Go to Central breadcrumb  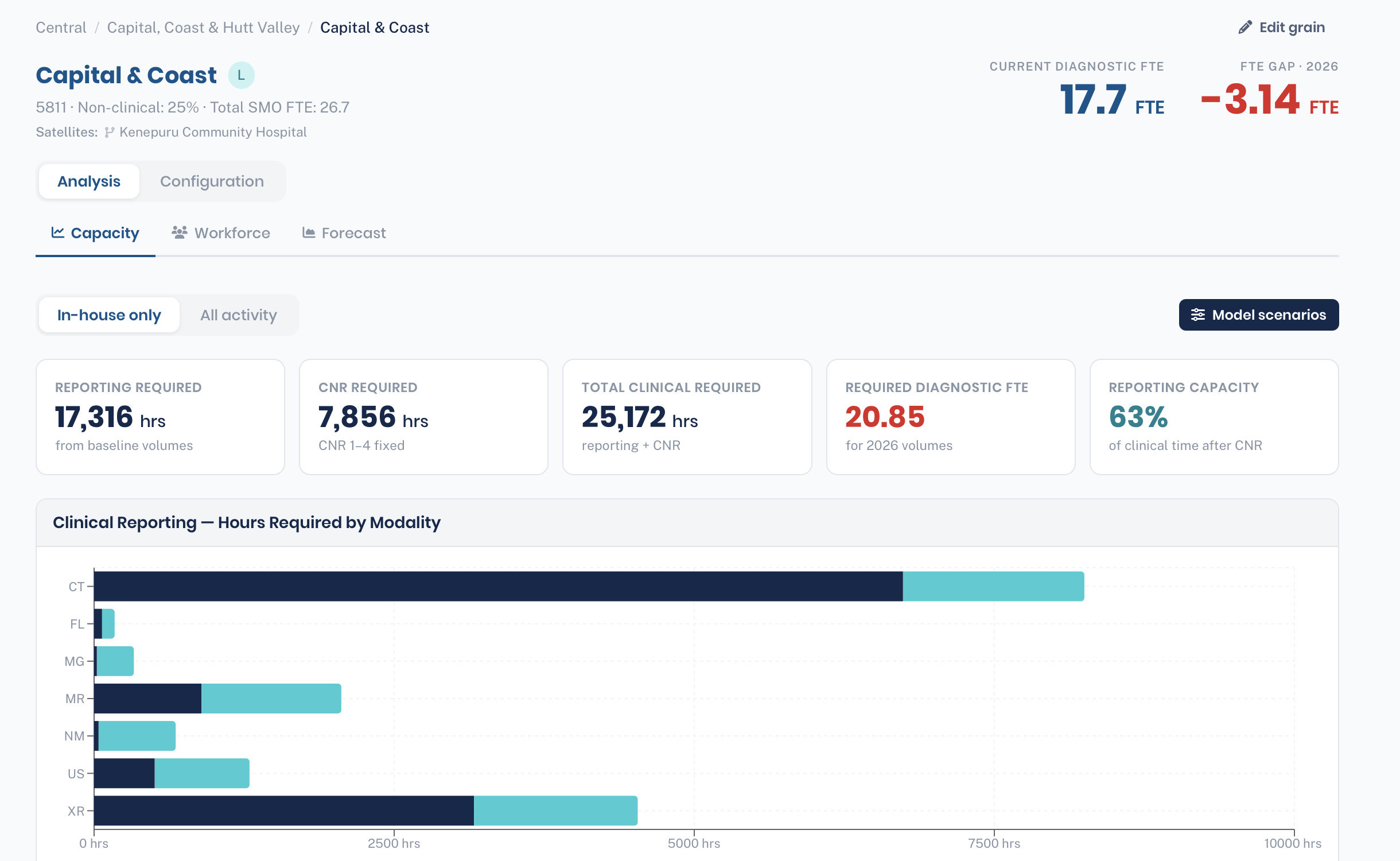(x=61, y=28)
